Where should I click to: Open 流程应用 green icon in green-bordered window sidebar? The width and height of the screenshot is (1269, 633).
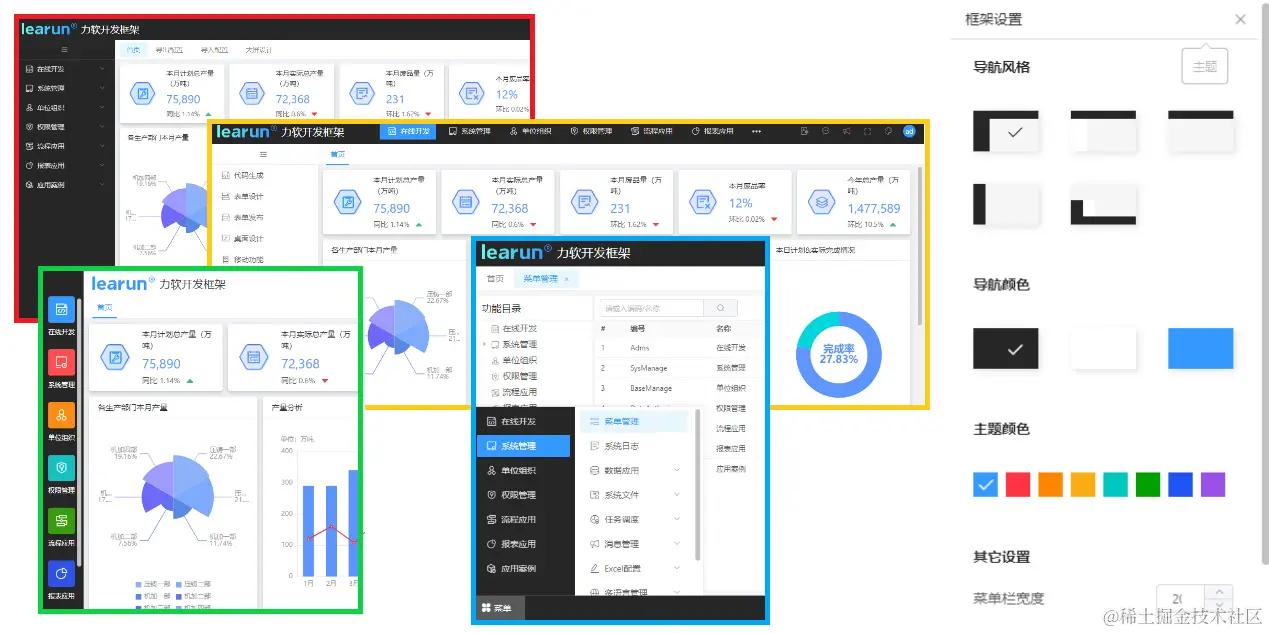(61, 521)
